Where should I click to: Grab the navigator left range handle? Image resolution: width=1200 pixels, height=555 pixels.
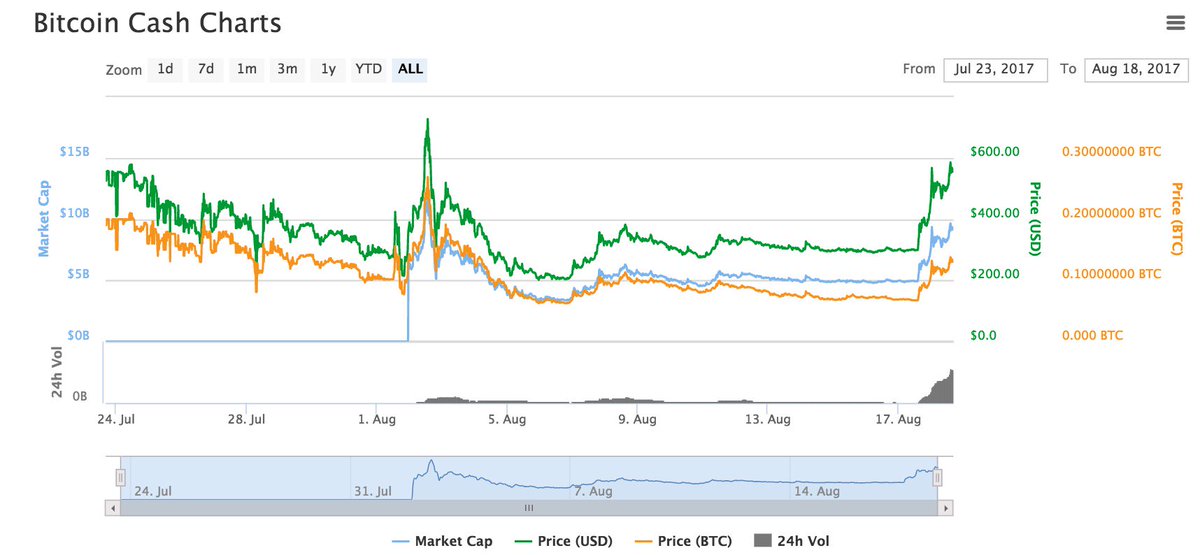tap(120, 478)
